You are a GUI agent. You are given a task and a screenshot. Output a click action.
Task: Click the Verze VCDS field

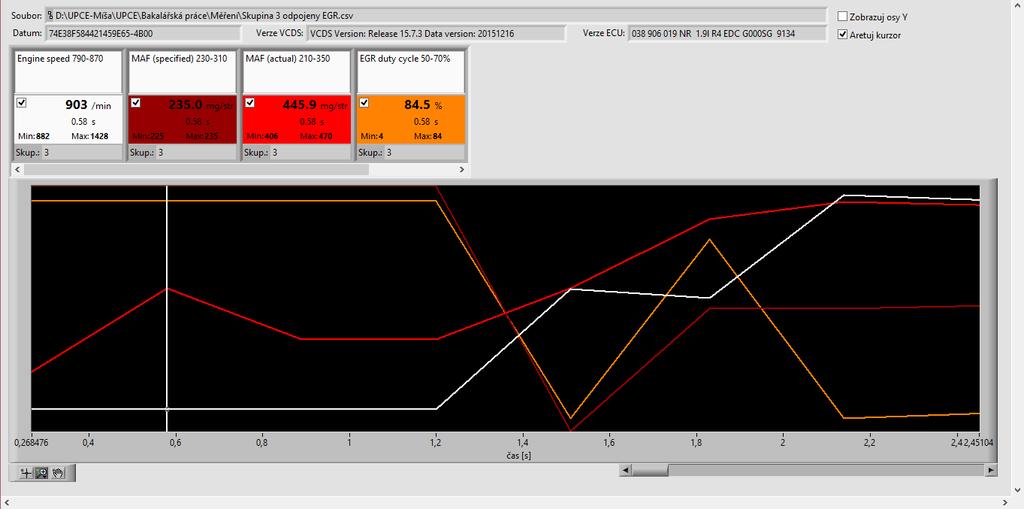point(436,33)
